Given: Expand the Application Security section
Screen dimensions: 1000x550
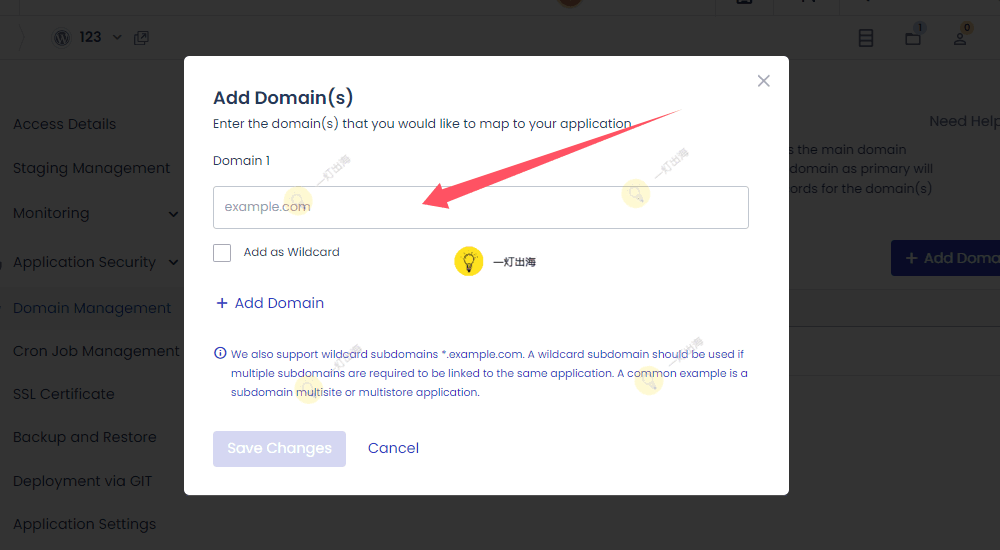Looking at the screenshot, I should coord(174,263).
